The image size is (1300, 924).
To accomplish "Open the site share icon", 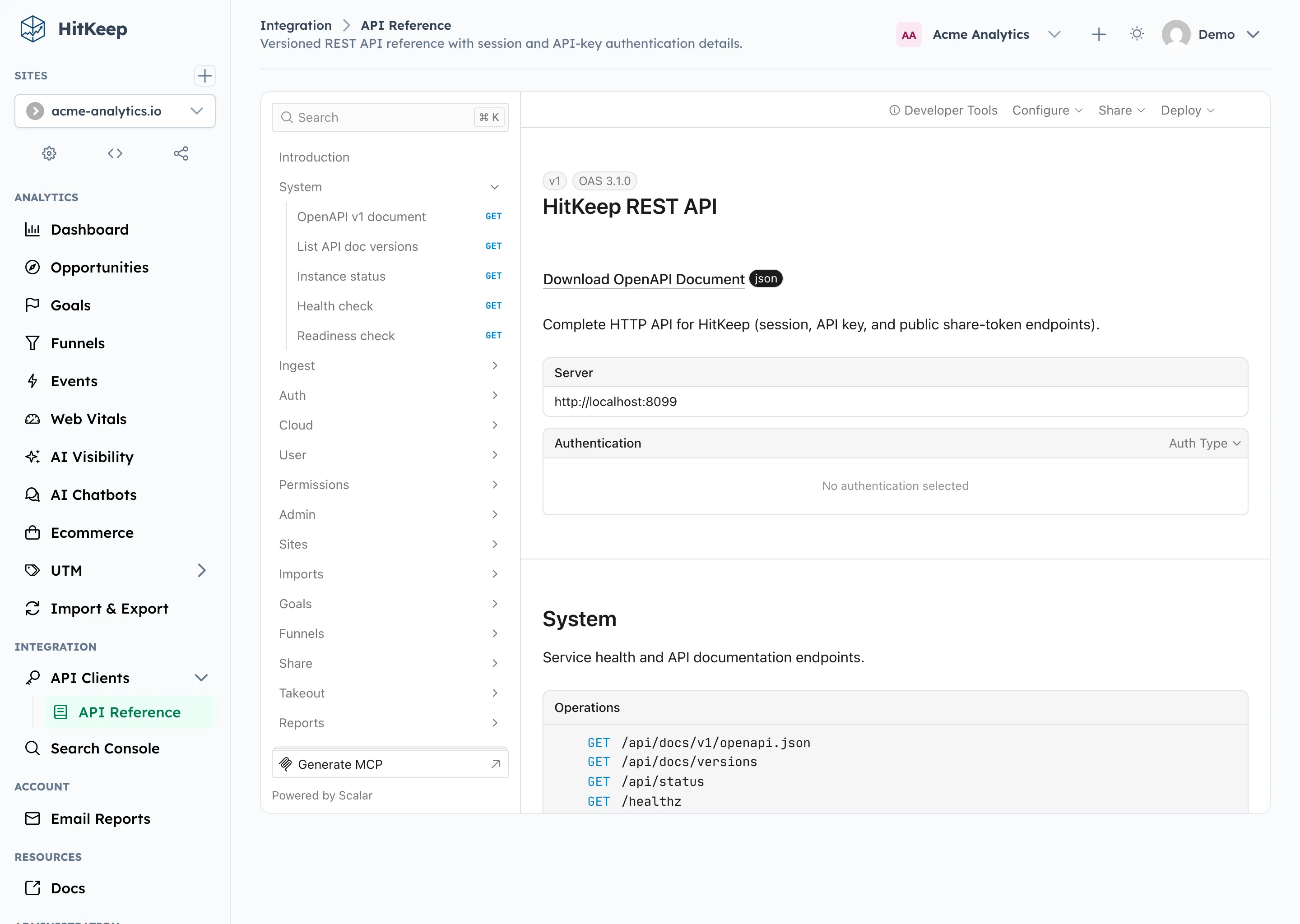I will click(181, 153).
